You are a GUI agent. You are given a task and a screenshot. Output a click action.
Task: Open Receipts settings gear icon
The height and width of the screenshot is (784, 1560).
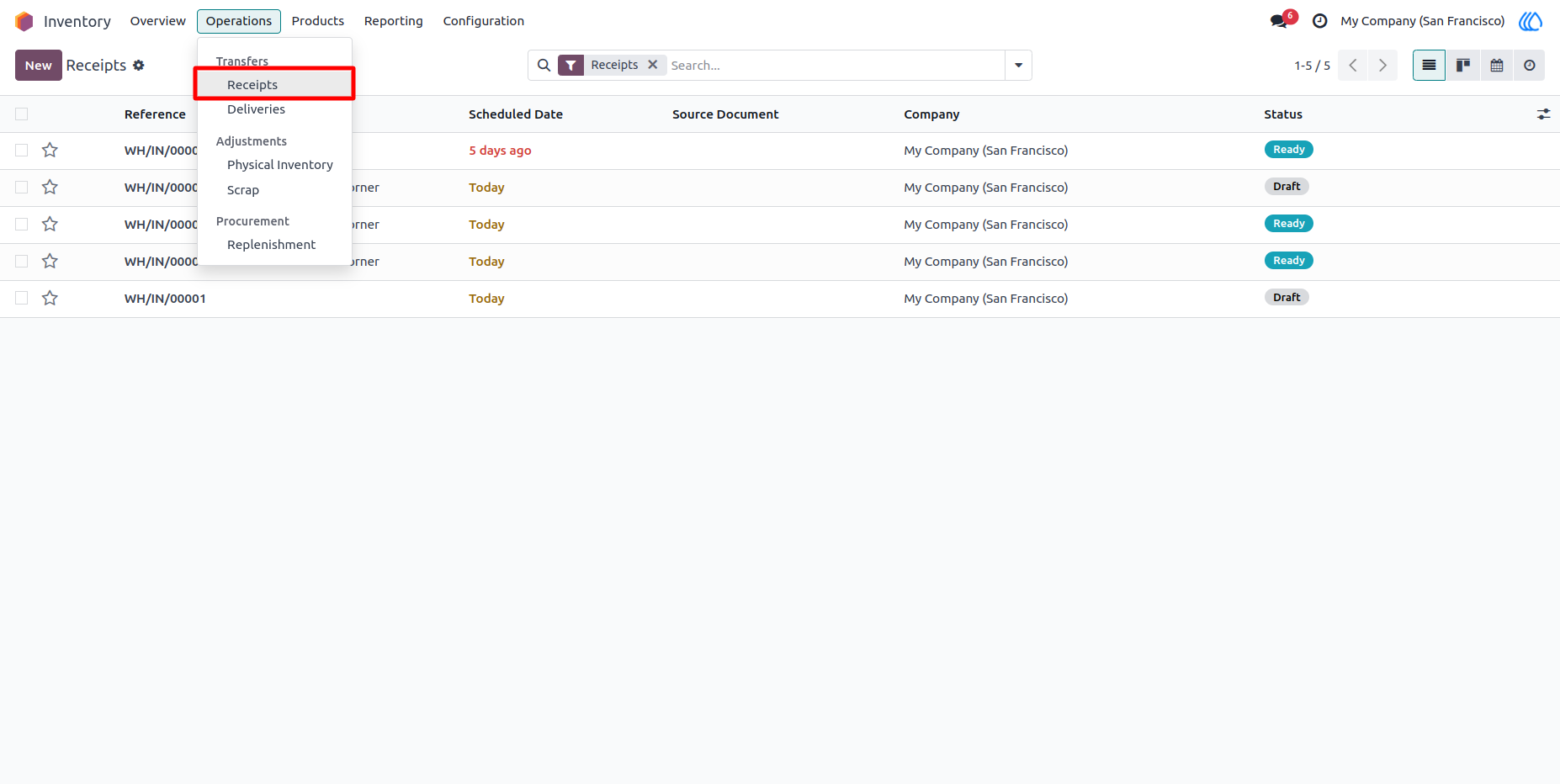[x=139, y=66]
